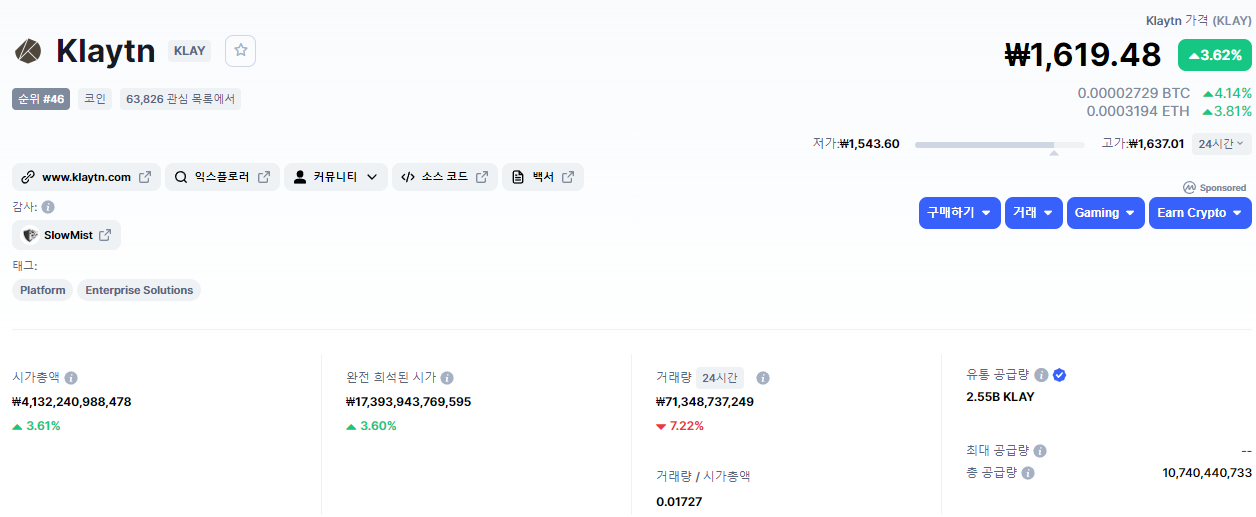This screenshot has height=517, width=1256.
Task: Click the 63,826 관심 목록에서 badge
Action: tap(180, 99)
